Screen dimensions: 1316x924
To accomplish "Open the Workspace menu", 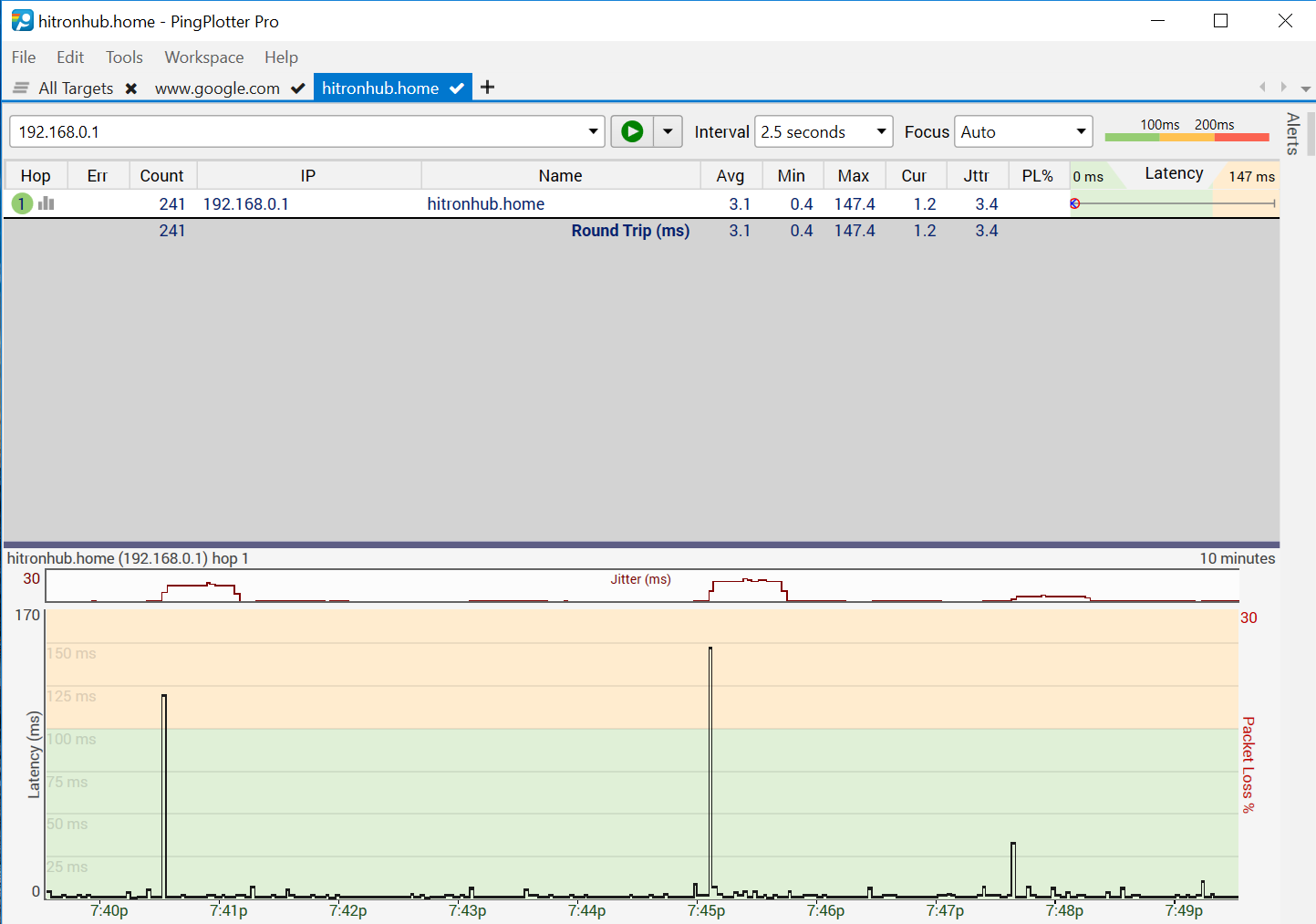I will pyautogui.click(x=204, y=57).
